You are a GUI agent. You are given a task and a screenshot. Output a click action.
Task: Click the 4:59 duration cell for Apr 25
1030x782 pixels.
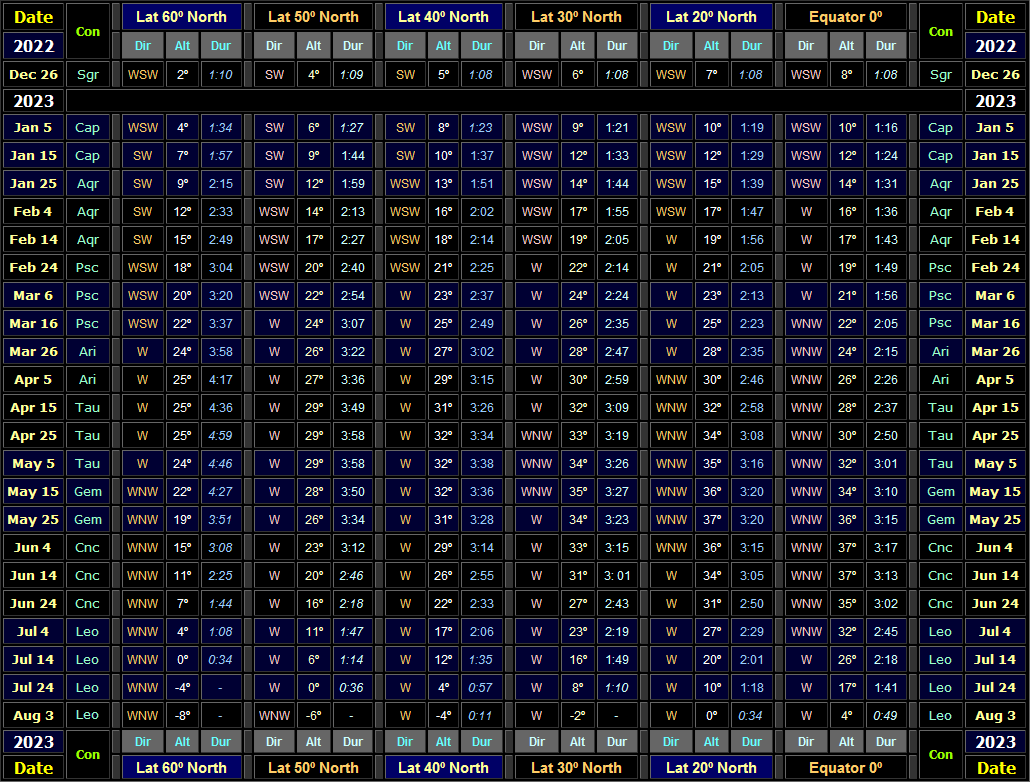(x=220, y=435)
